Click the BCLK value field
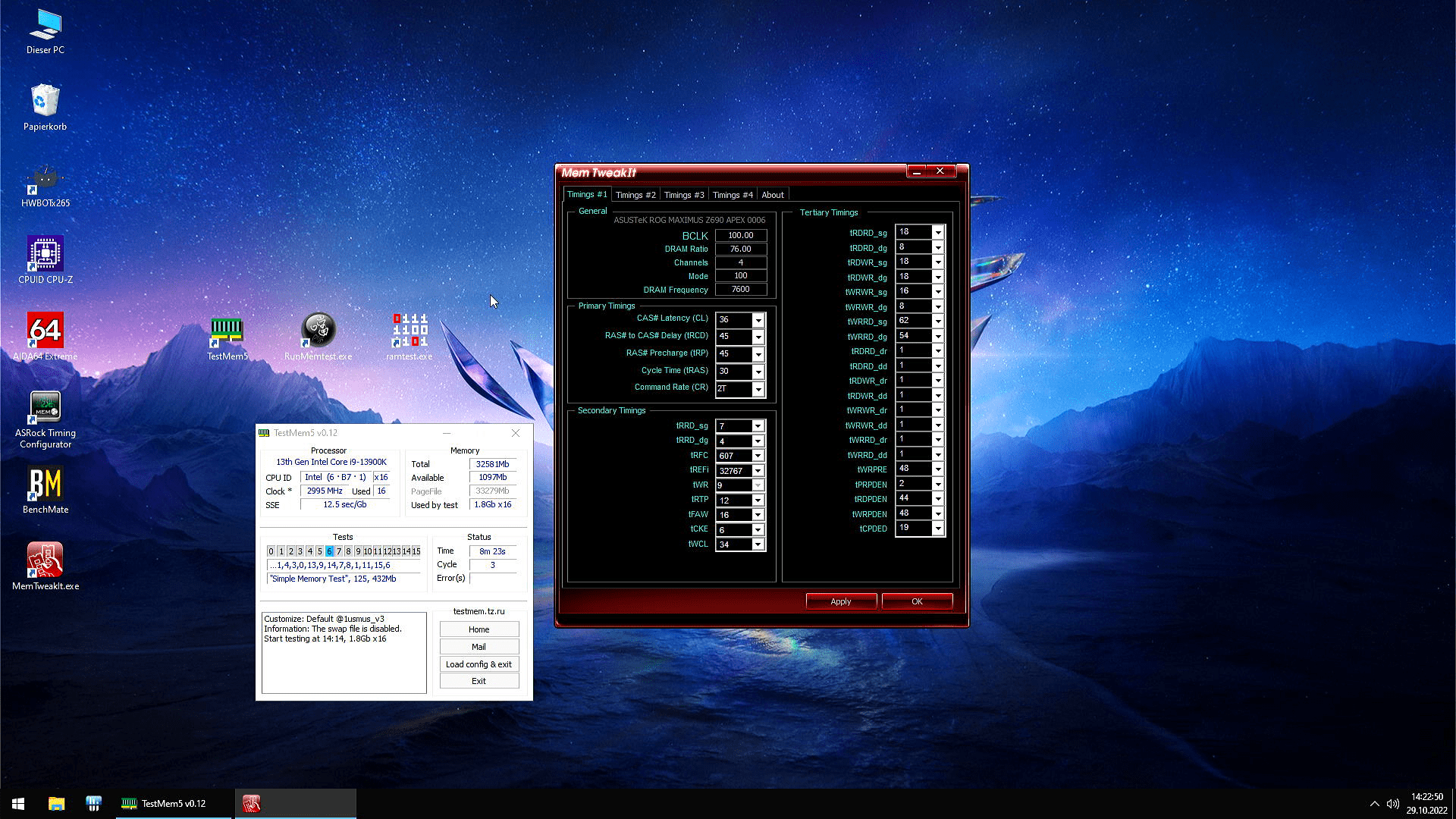Image resolution: width=1456 pixels, height=819 pixels. (740, 236)
